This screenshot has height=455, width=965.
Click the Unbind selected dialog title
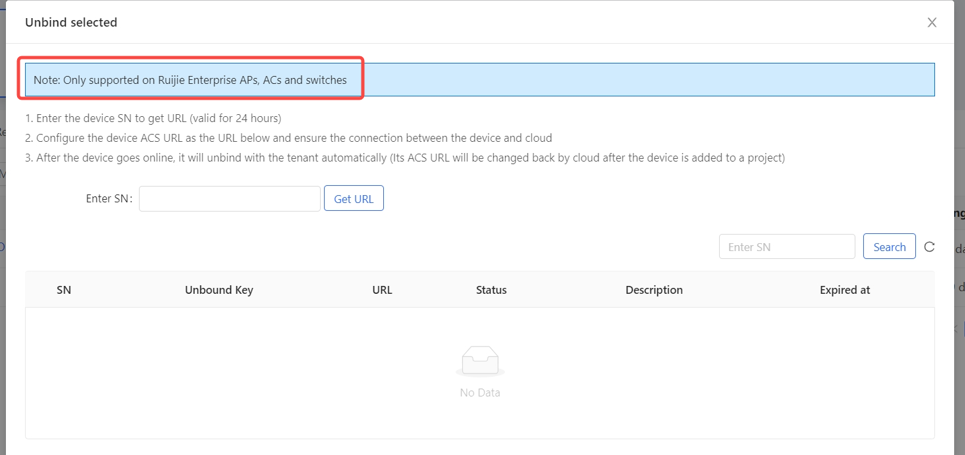tap(71, 22)
